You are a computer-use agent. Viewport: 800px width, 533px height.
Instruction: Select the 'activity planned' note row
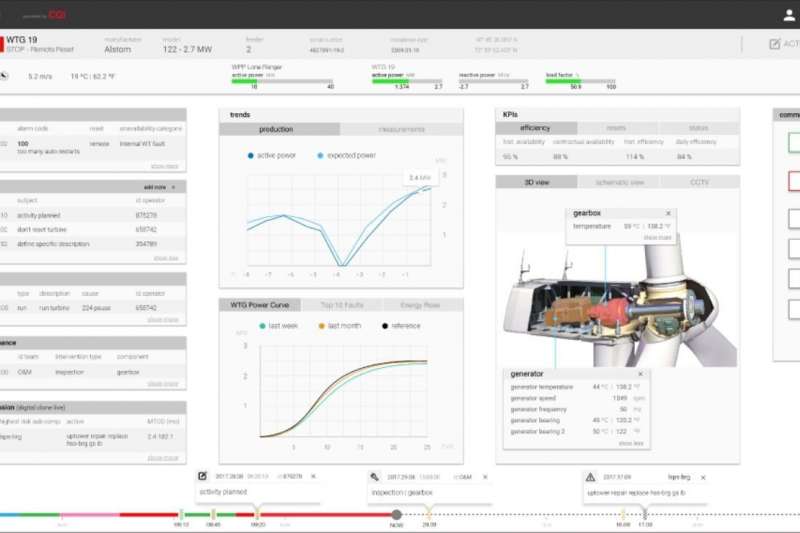click(x=93, y=215)
